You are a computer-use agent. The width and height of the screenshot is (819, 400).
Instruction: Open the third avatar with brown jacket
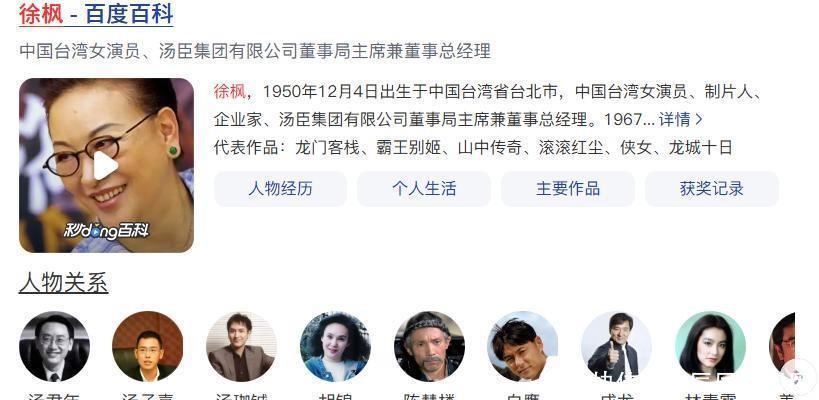tap(241, 346)
